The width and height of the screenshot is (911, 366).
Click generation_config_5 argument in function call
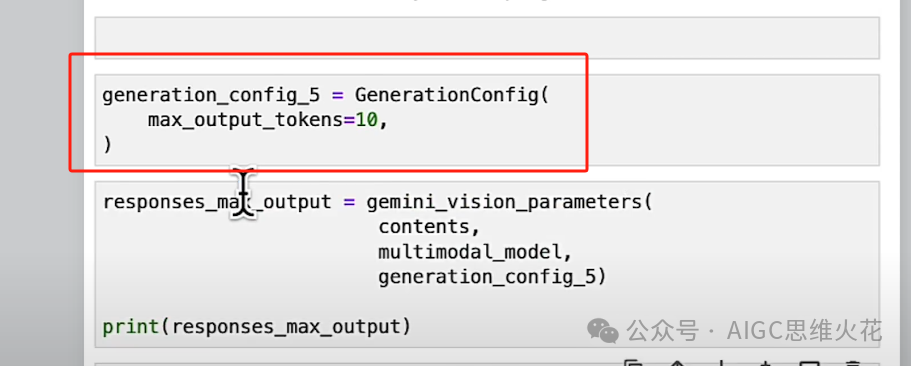487,278
